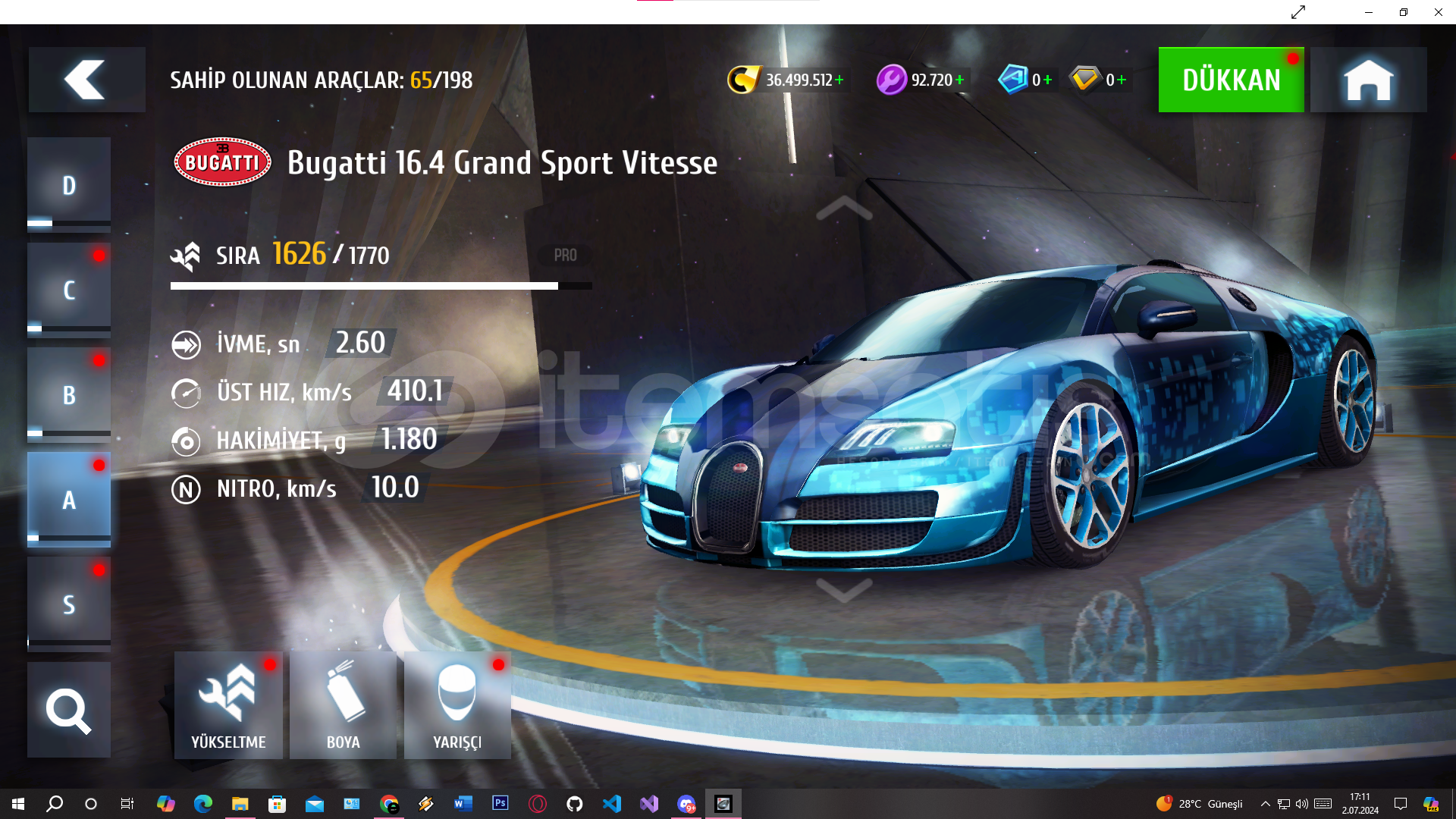Click the car name Bugatti 16.4 Grand Sport Vitesse
Viewport: 1456px width, 819px height.
502,162
